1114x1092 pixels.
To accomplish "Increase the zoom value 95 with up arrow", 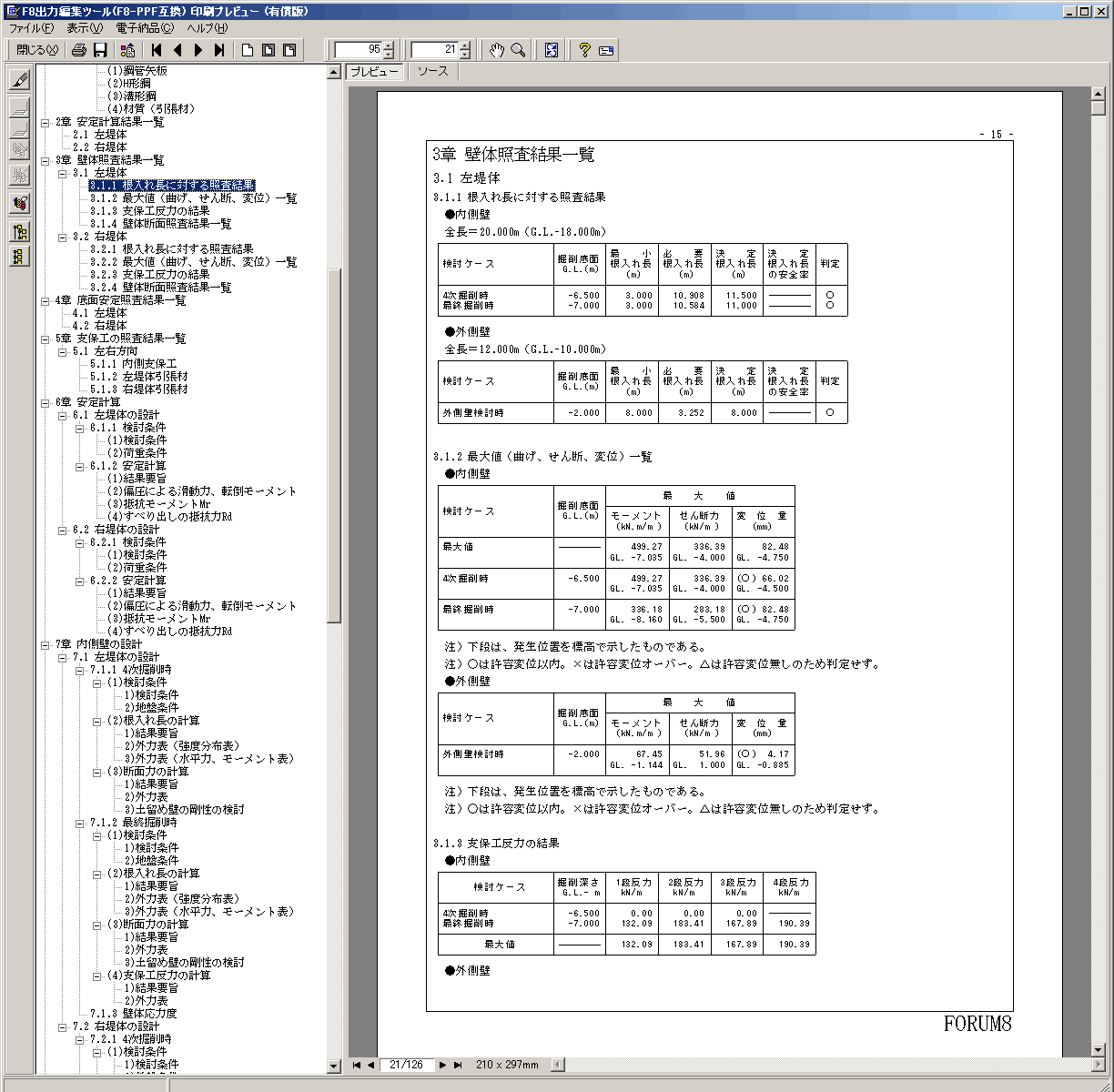I will [390, 46].
